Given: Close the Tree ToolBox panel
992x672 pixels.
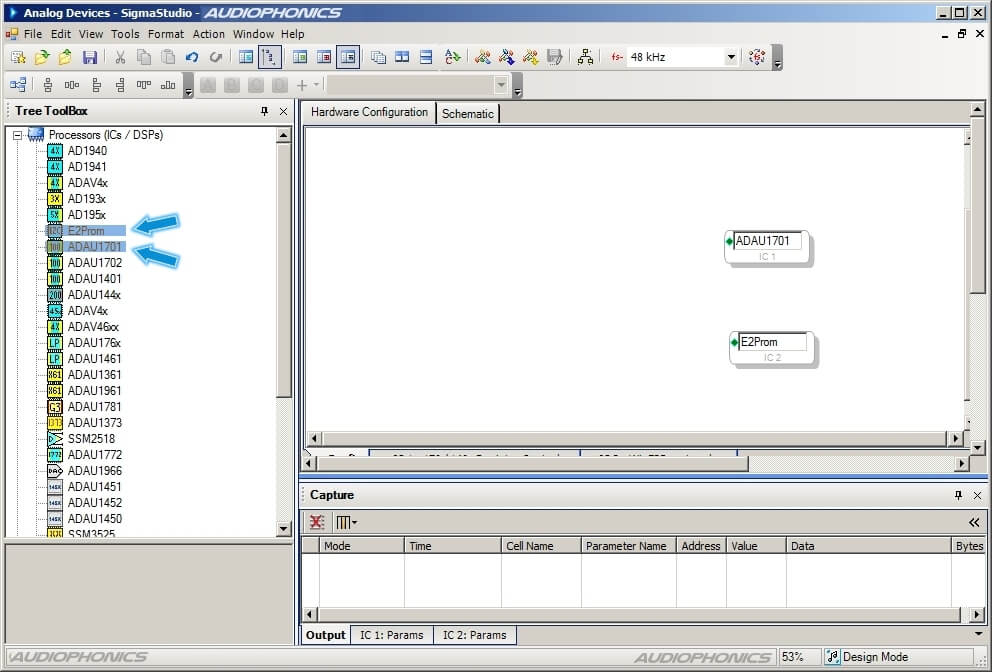Looking at the screenshot, I should 283,111.
